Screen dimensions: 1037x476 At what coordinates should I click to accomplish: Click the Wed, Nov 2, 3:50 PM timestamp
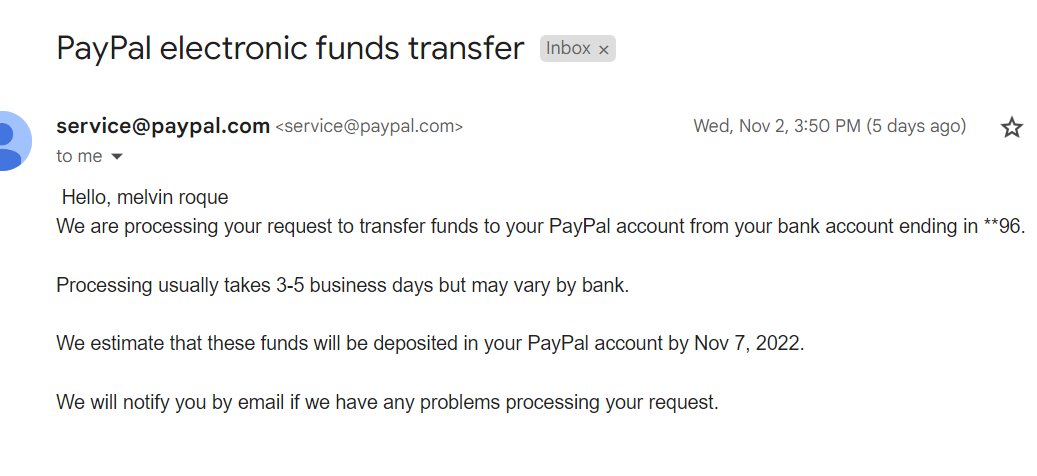pyautogui.click(x=776, y=126)
